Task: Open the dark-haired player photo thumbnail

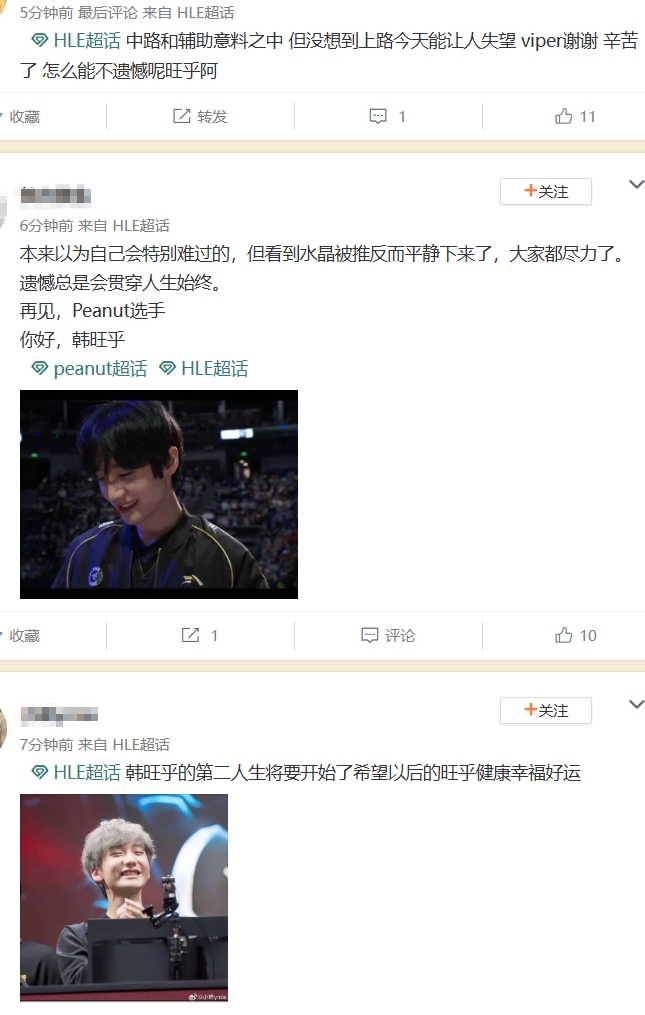Action: [x=159, y=494]
